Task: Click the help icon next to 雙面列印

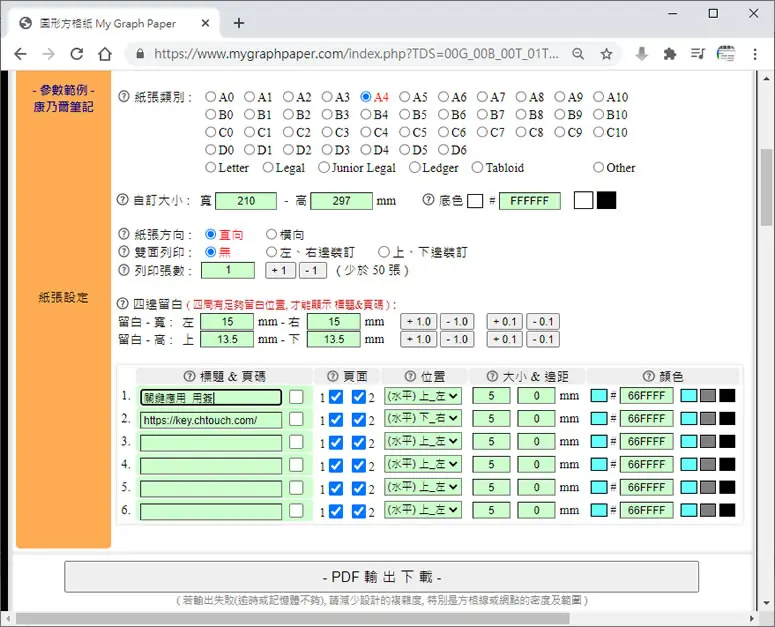Action: (124, 251)
